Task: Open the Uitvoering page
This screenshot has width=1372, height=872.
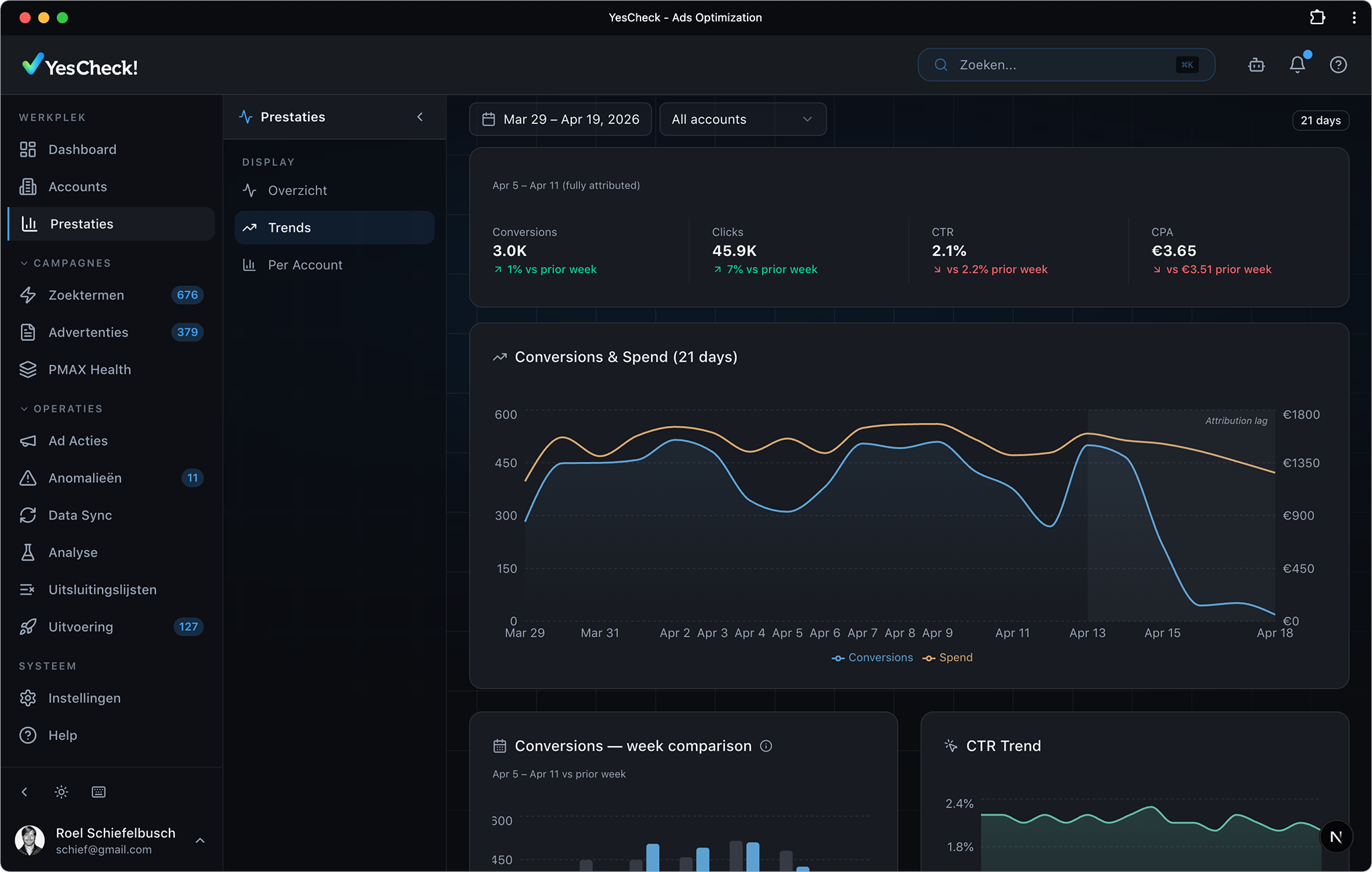Action: [x=111, y=627]
